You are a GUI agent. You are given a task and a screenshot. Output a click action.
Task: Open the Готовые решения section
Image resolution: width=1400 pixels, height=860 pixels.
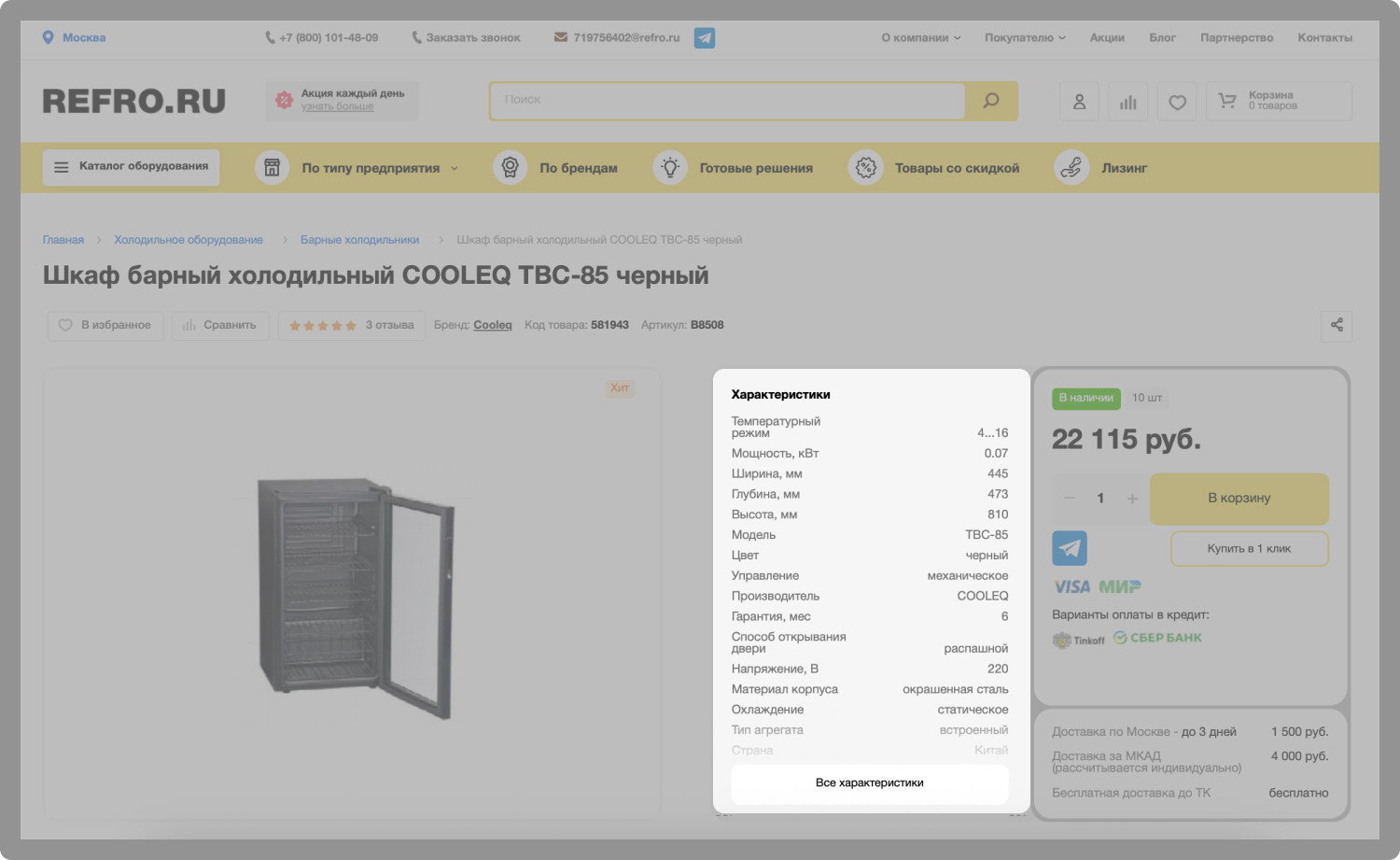pyautogui.click(x=756, y=168)
